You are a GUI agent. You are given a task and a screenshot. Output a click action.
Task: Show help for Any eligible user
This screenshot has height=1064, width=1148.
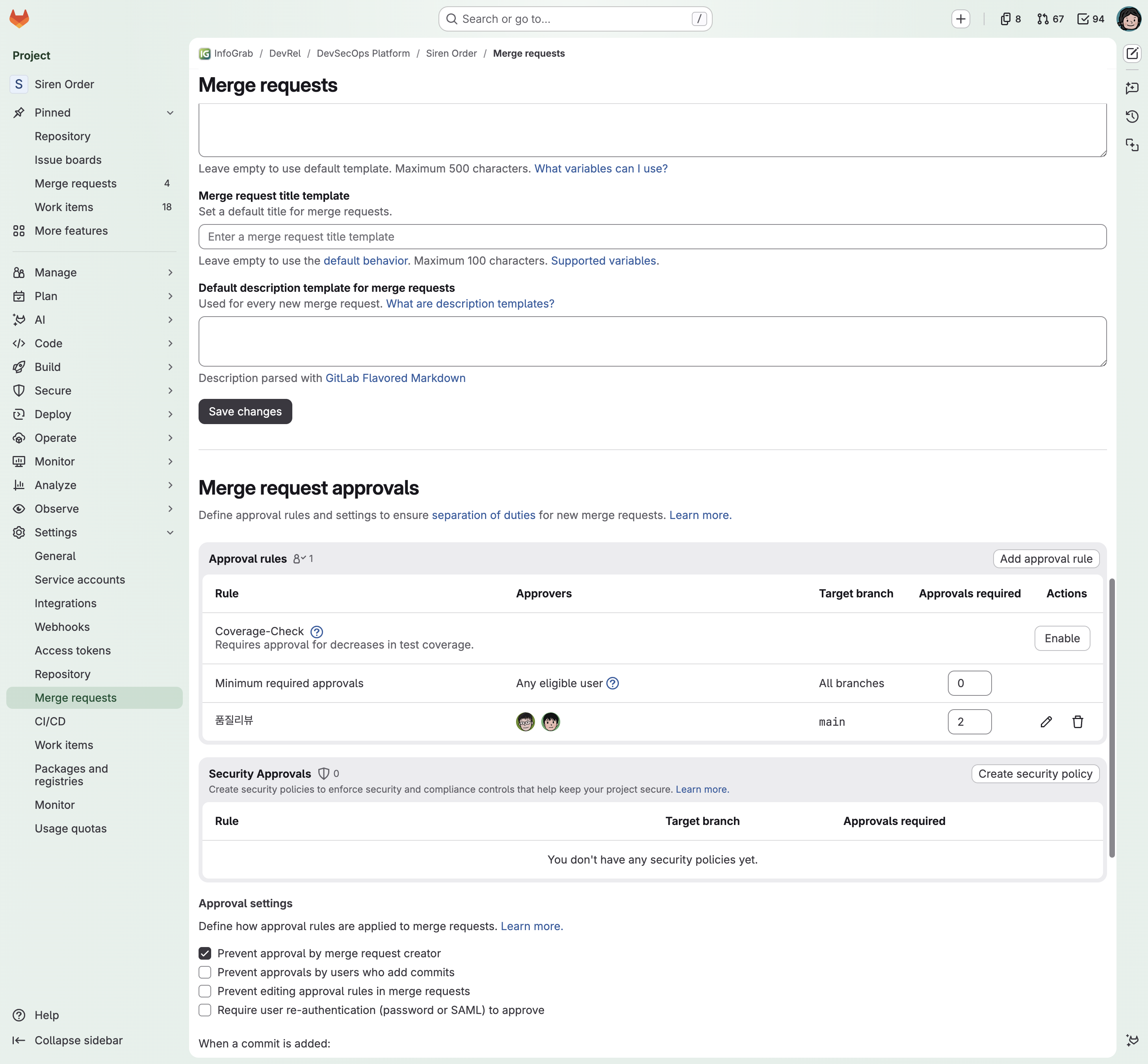pyautogui.click(x=613, y=684)
